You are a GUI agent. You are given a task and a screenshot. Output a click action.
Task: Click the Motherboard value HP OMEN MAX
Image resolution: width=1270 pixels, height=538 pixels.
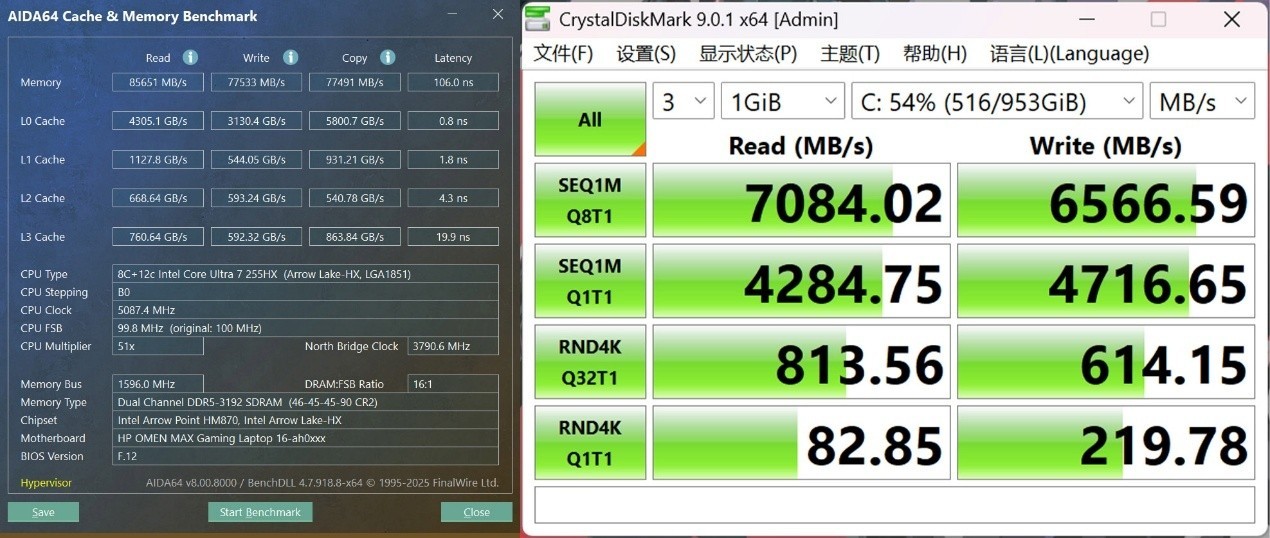(x=306, y=438)
